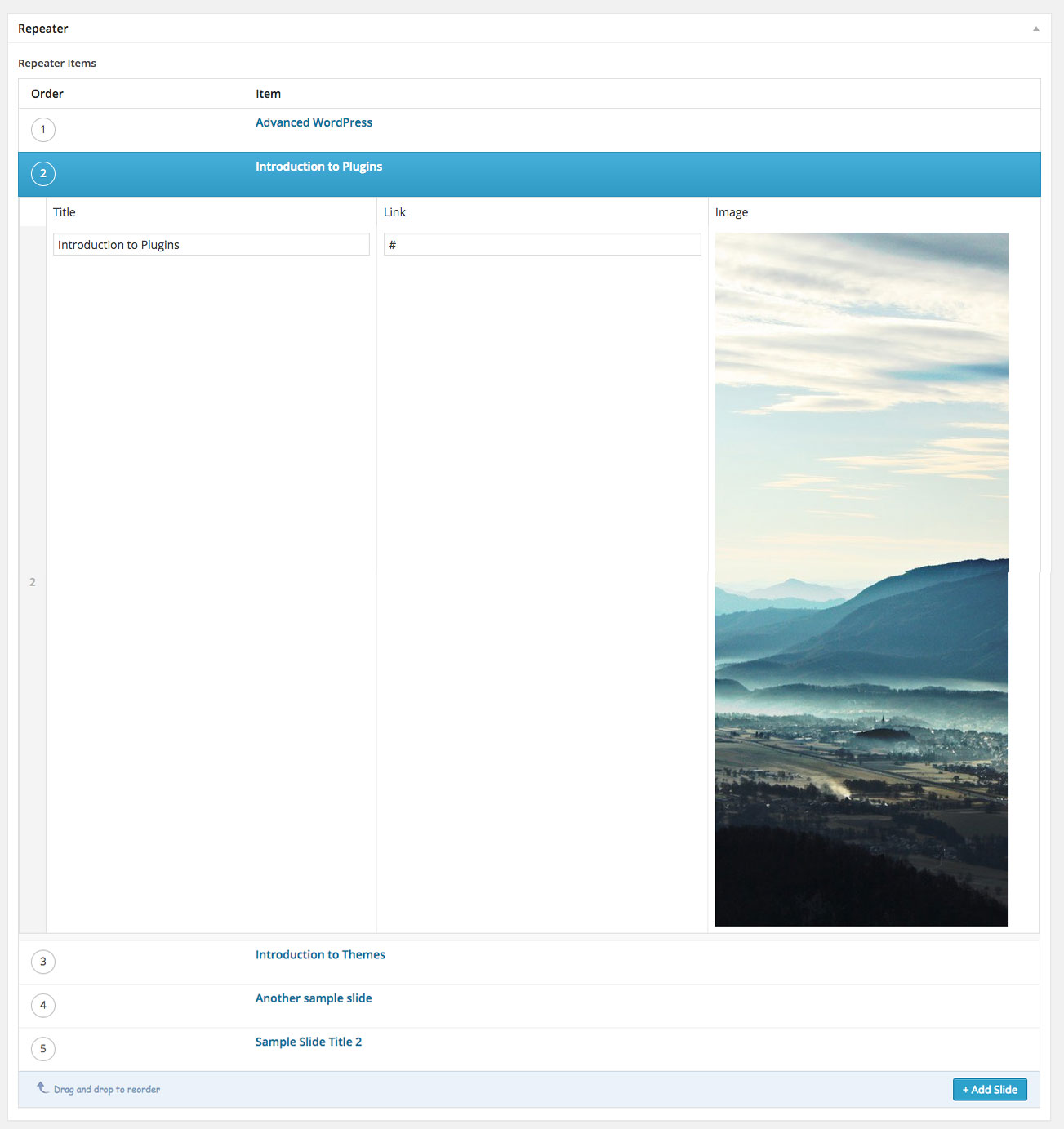Click the order number 4 circle

[42, 1005]
